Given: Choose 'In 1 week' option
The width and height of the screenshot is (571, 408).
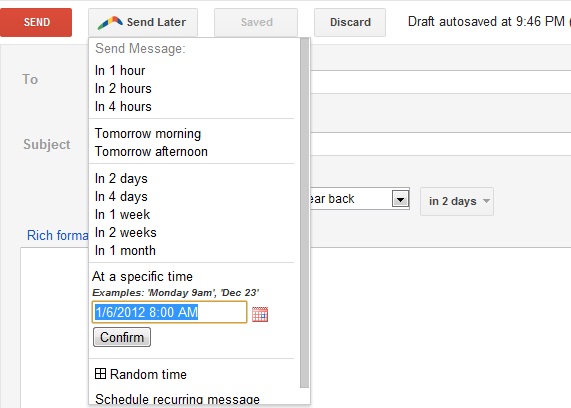Looking at the screenshot, I should [x=122, y=214].
